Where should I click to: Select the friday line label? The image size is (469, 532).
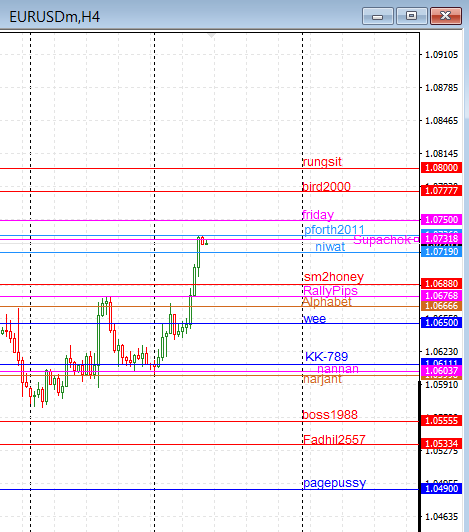(x=318, y=215)
